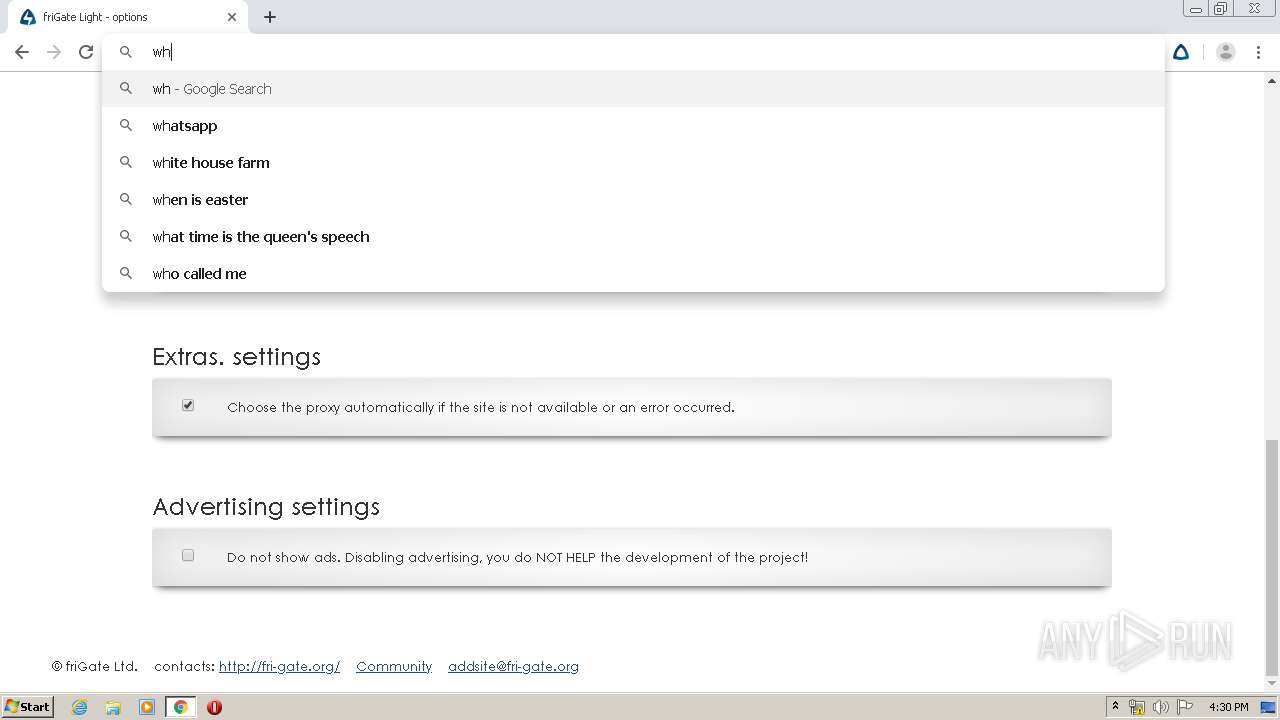This screenshot has height=720, width=1280.
Task: Pick 'white house farm' suggestion
Action: (x=634, y=163)
